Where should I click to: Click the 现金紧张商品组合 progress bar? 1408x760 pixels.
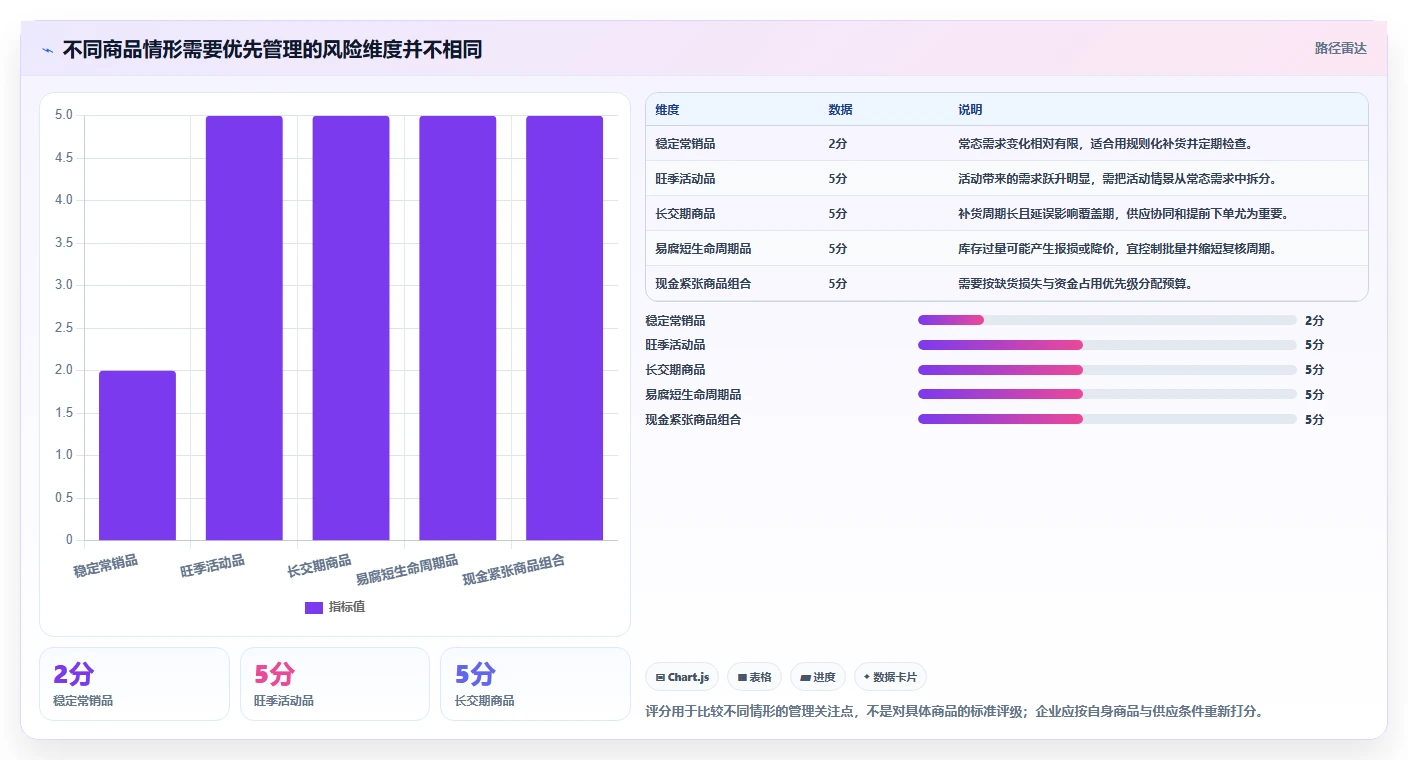[x=1107, y=419]
